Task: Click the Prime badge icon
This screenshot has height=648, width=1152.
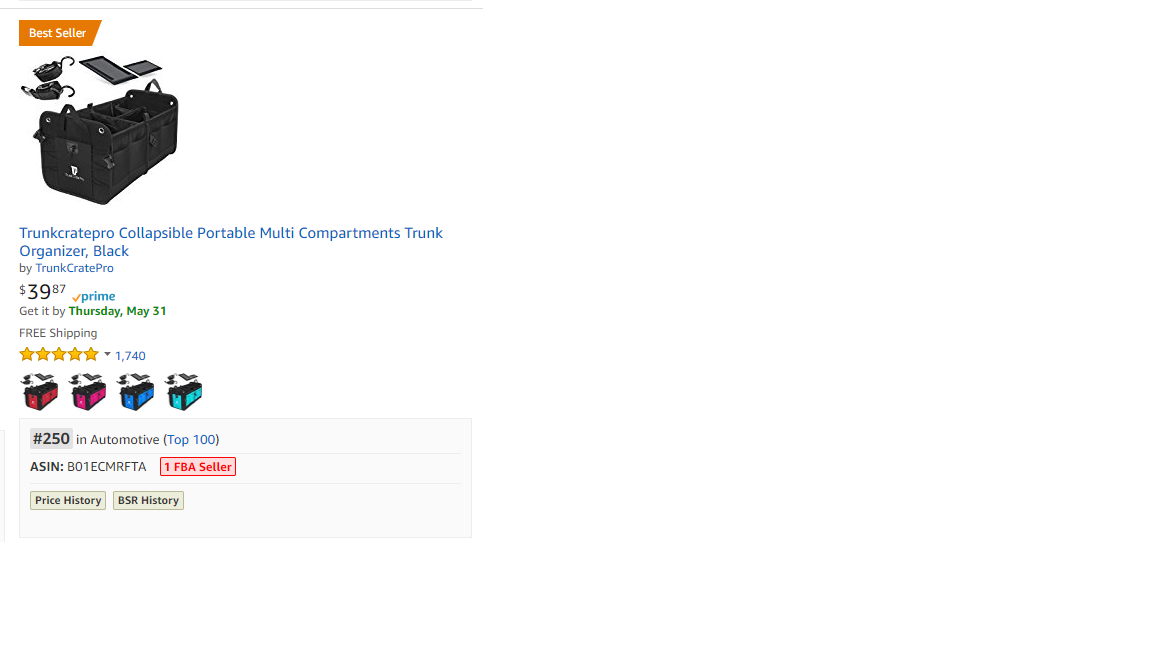Action: tap(94, 296)
